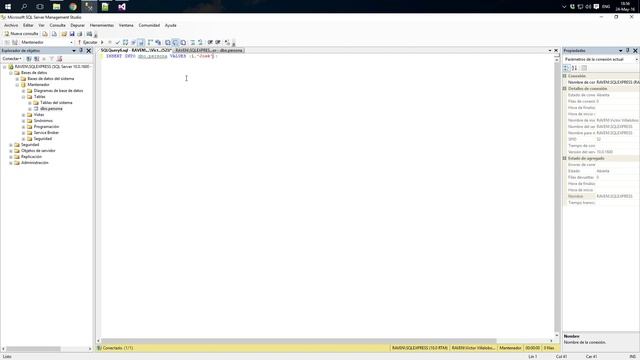The image size is (640, 360).
Task: Click the Save disk icon in the toolbar
Action: pos(72,34)
